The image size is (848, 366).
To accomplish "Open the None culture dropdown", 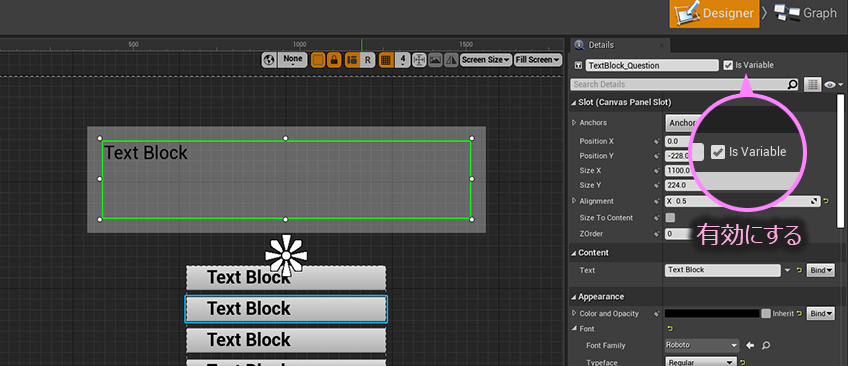I will (x=293, y=60).
